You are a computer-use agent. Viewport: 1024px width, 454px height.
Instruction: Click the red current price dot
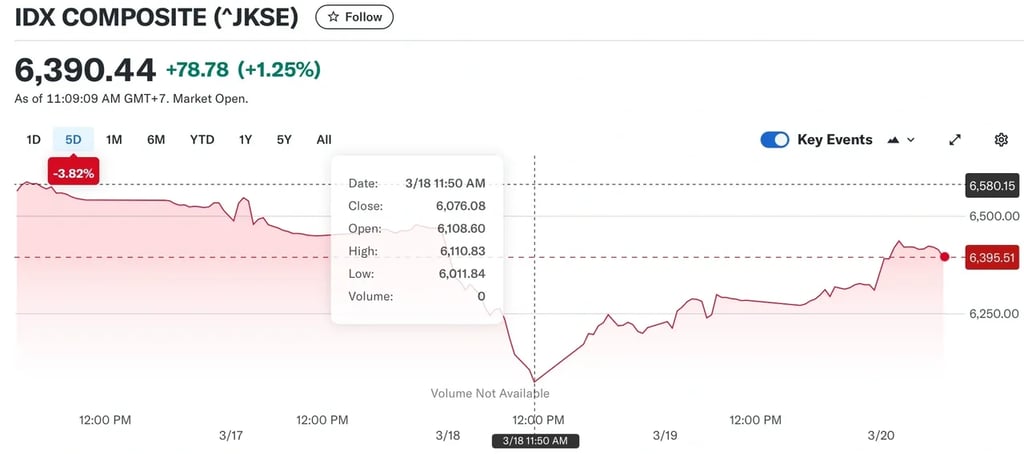point(945,257)
